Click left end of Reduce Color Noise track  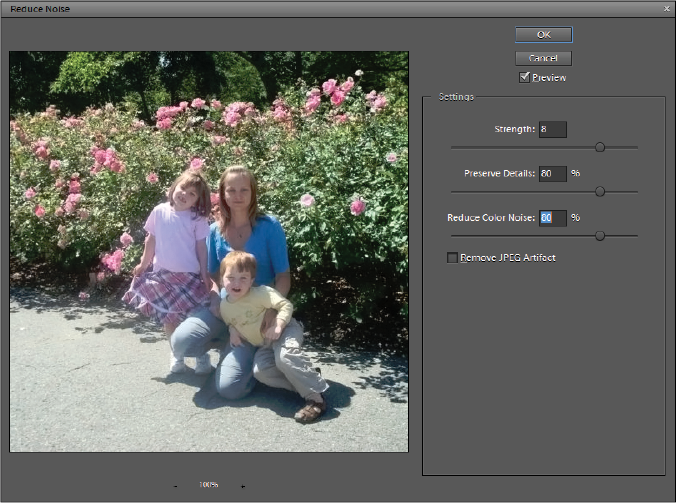tap(453, 236)
